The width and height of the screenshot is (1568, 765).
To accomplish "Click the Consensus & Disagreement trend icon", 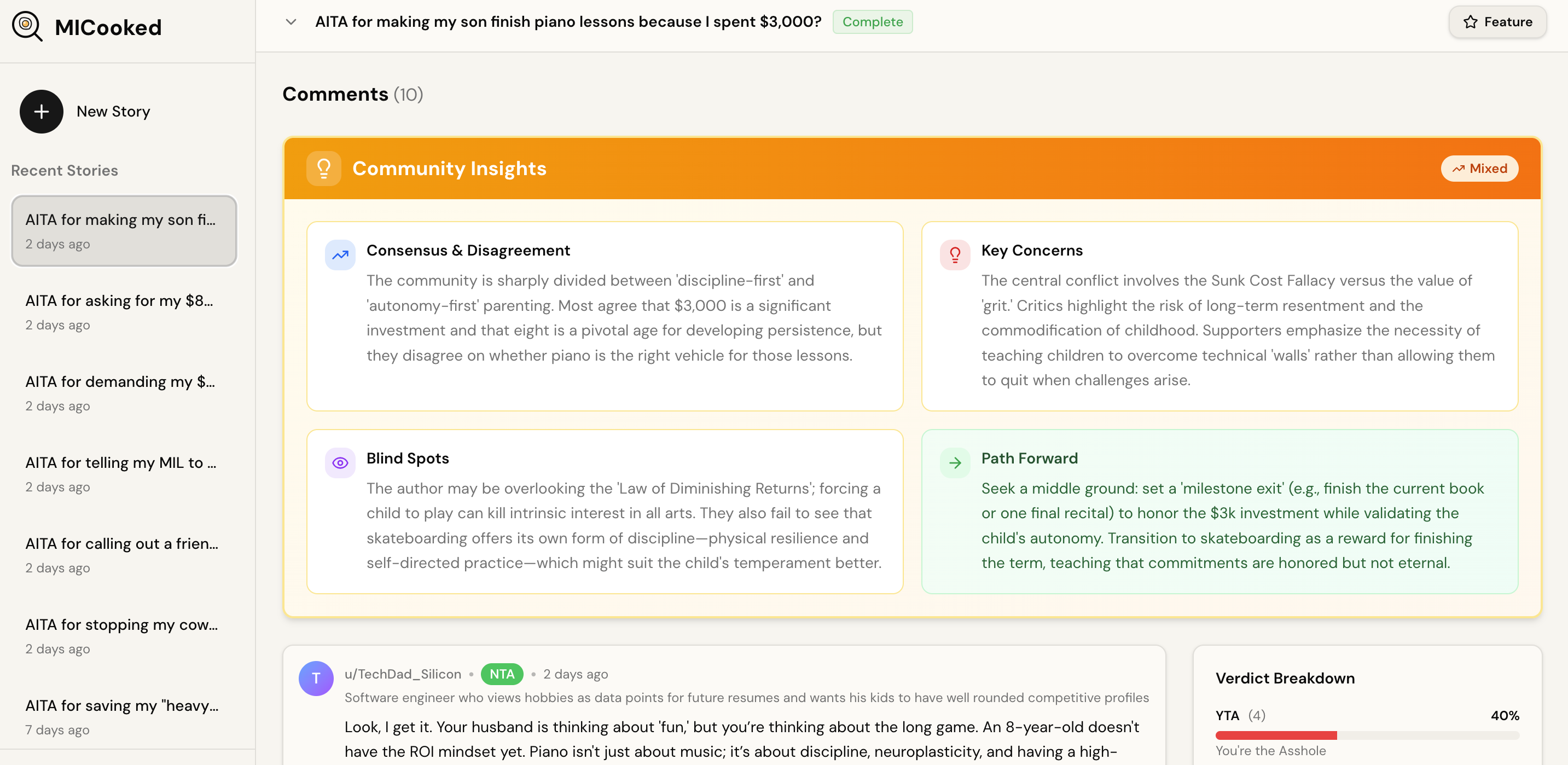I will pos(340,254).
